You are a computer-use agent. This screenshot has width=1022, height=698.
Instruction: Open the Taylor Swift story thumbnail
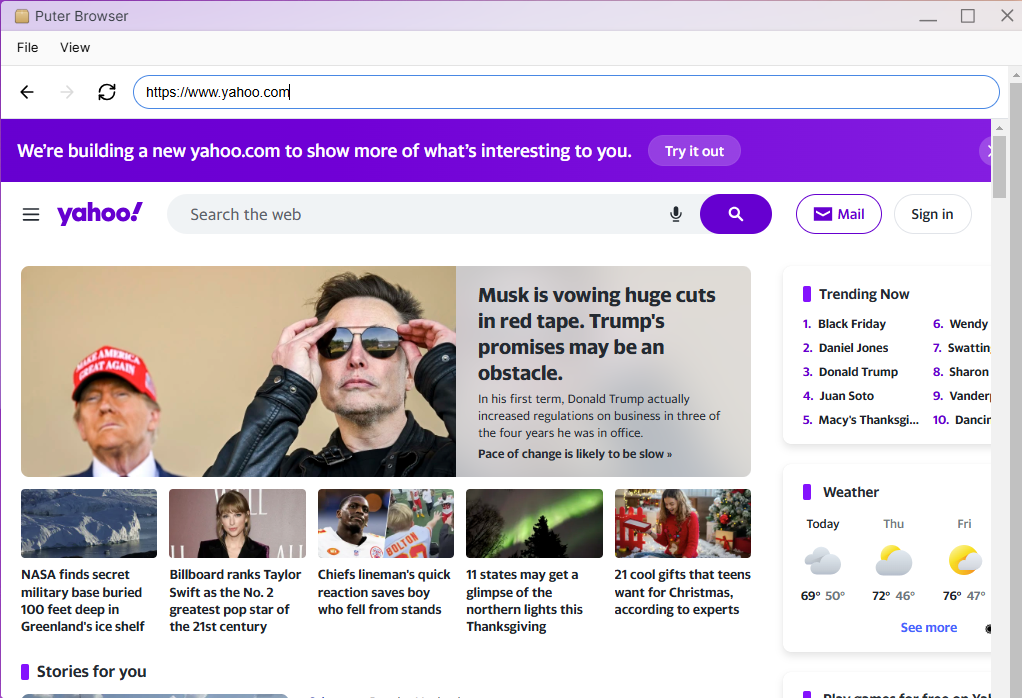237,523
